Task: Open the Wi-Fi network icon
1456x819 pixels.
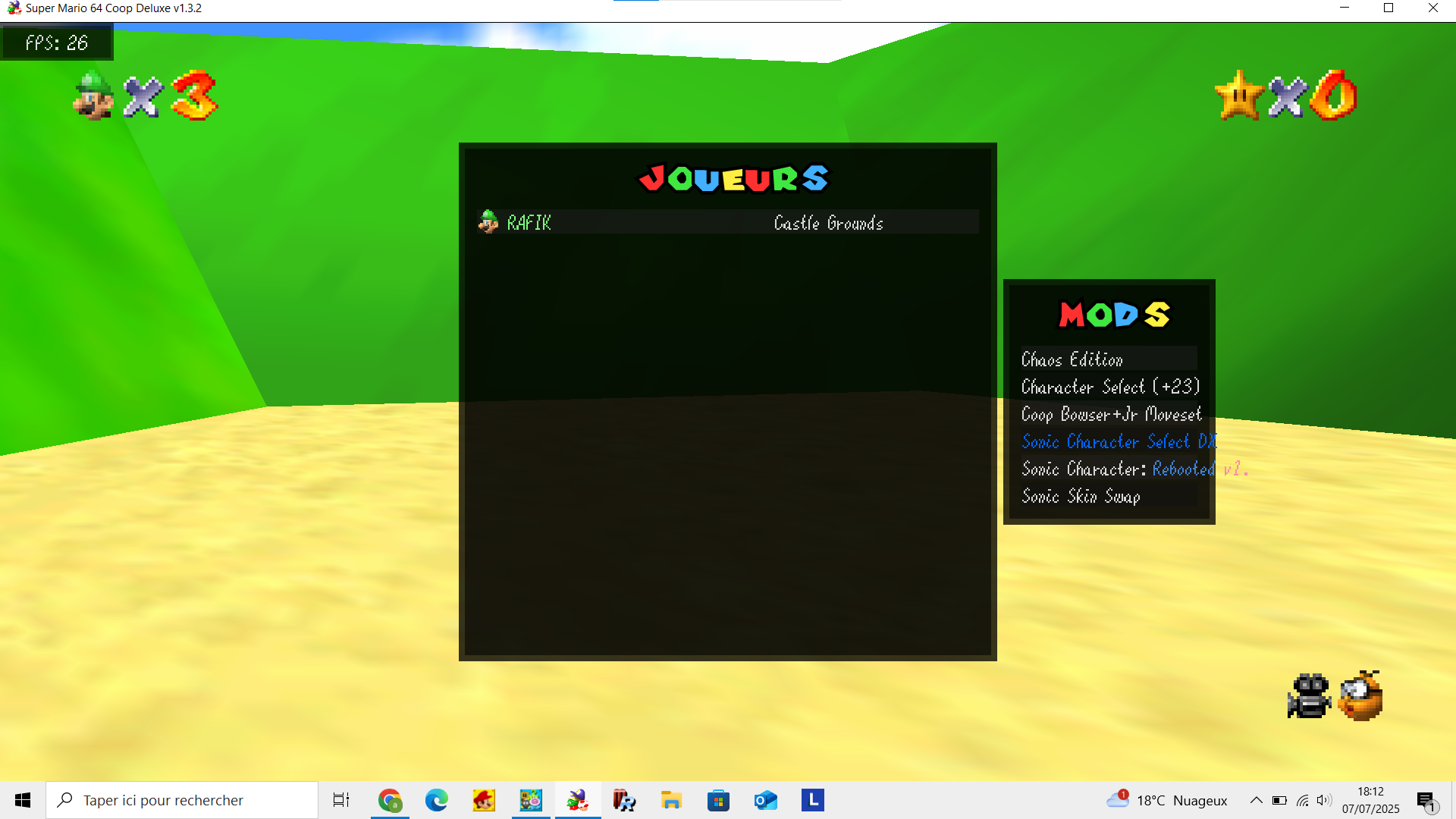Action: [1302, 800]
